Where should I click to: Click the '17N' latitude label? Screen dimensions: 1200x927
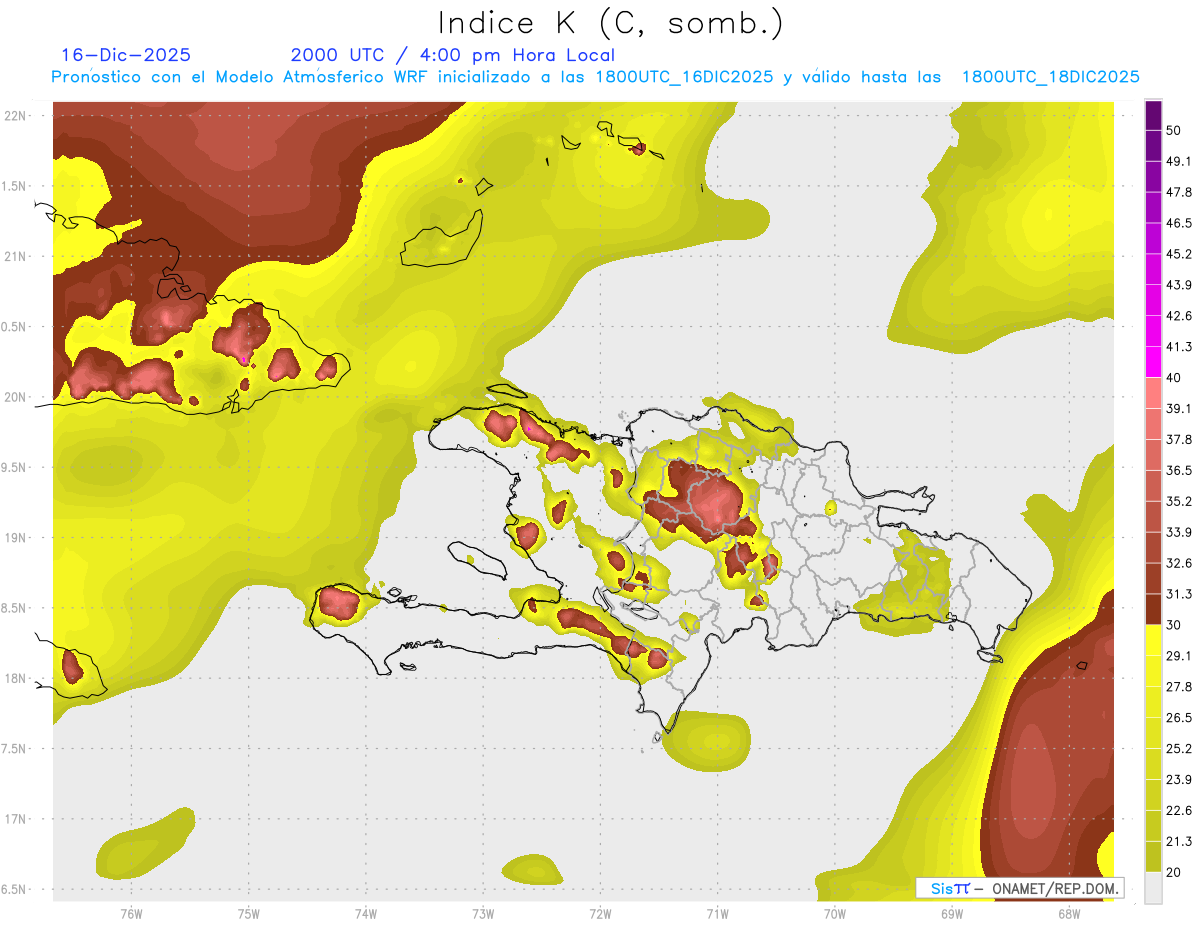click(x=16, y=819)
